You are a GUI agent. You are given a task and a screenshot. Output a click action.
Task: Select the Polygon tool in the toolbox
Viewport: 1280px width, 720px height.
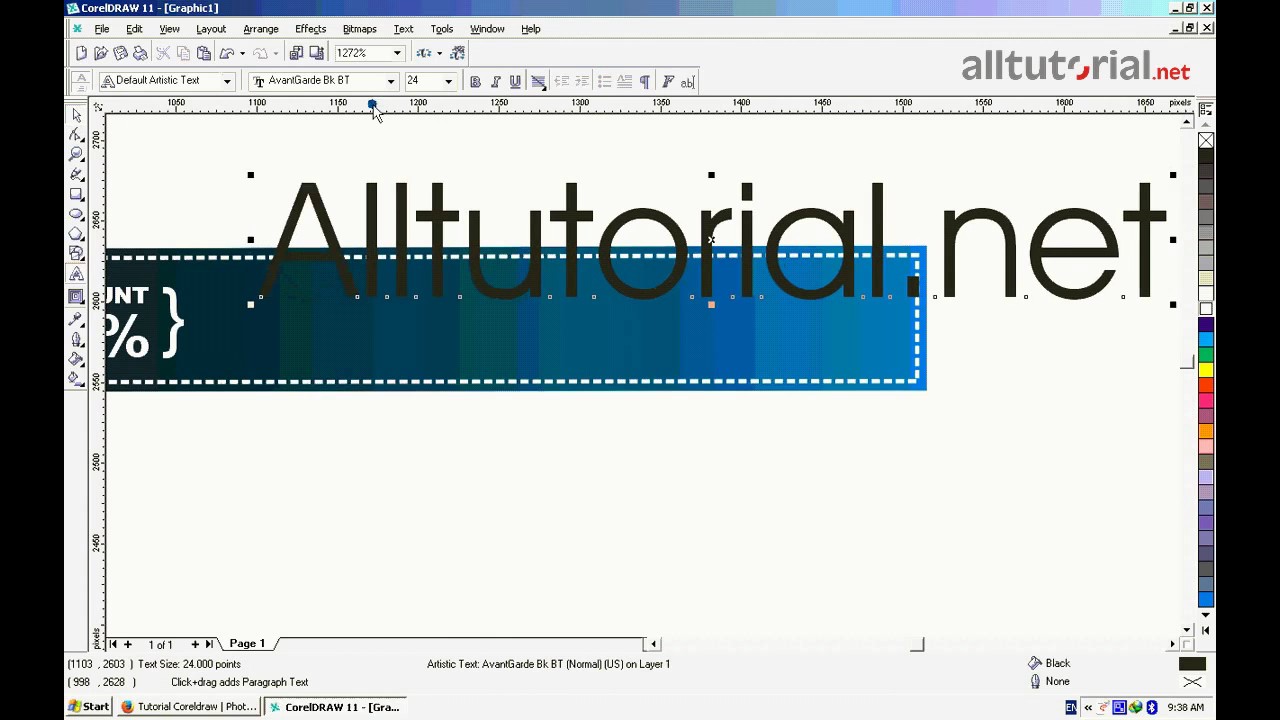point(76,235)
